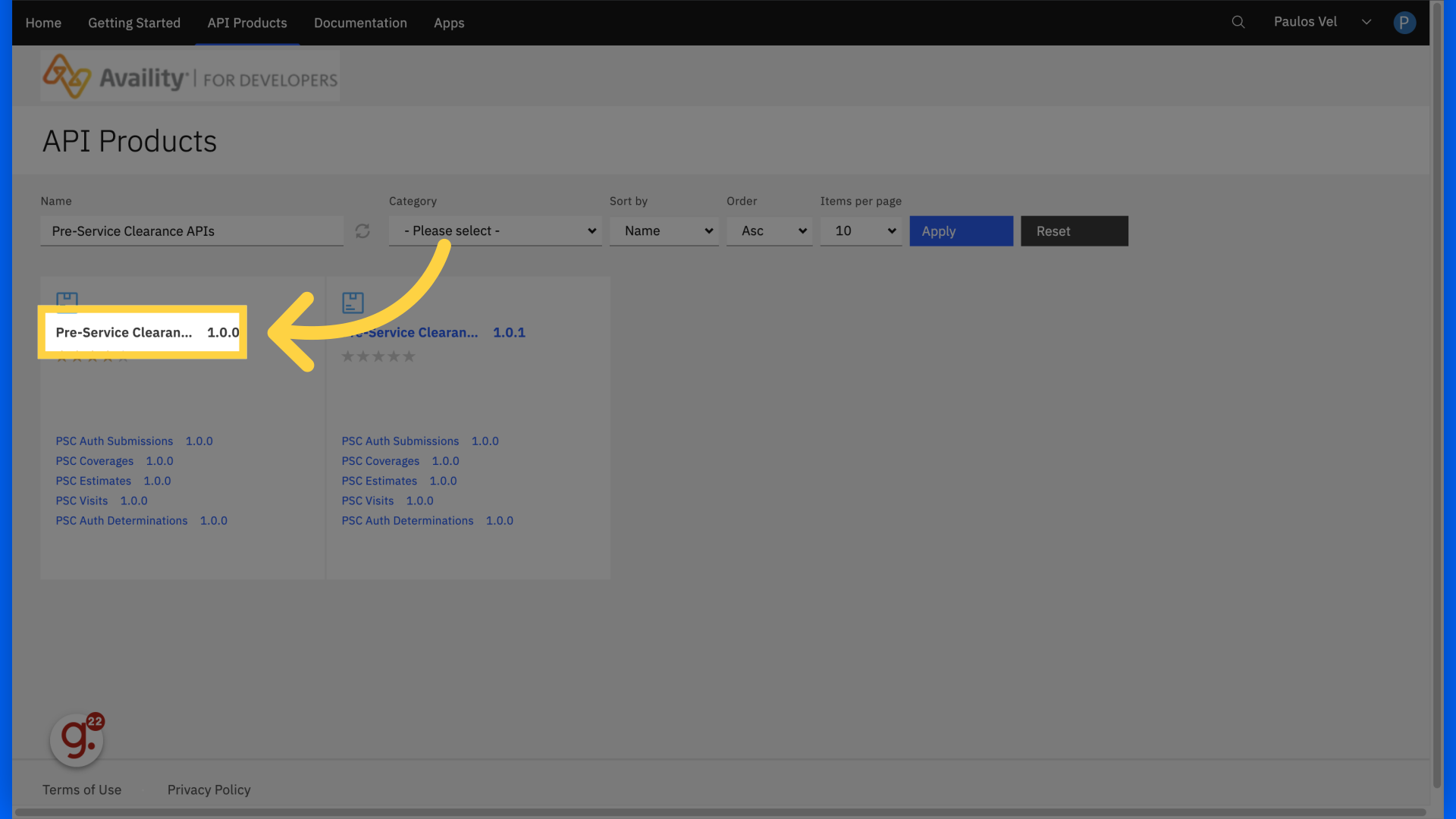Click product icon above Pre-Service Clearance 1.0.1
The height and width of the screenshot is (819, 1456).
tap(353, 303)
